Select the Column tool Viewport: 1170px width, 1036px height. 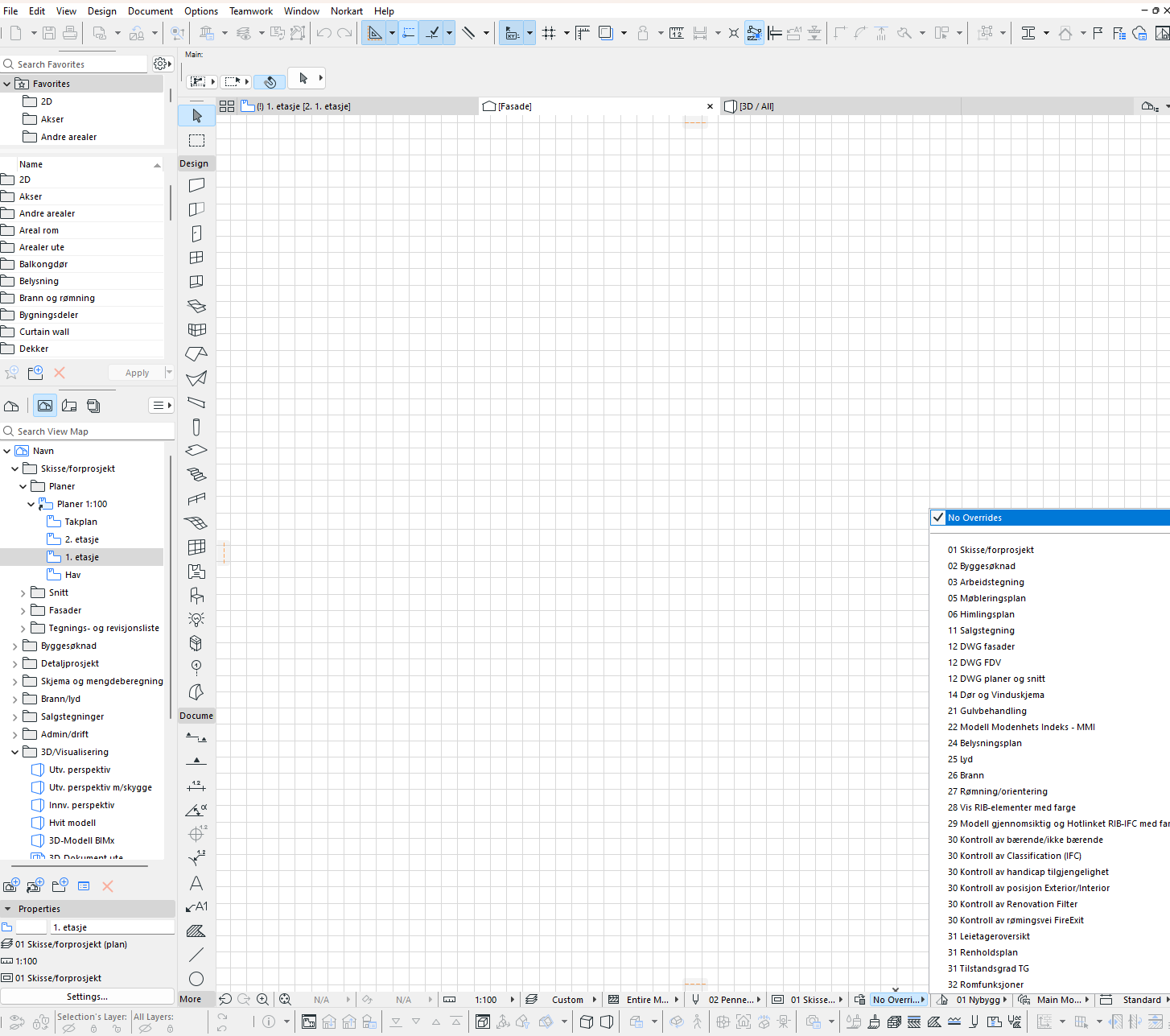point(196,427)
